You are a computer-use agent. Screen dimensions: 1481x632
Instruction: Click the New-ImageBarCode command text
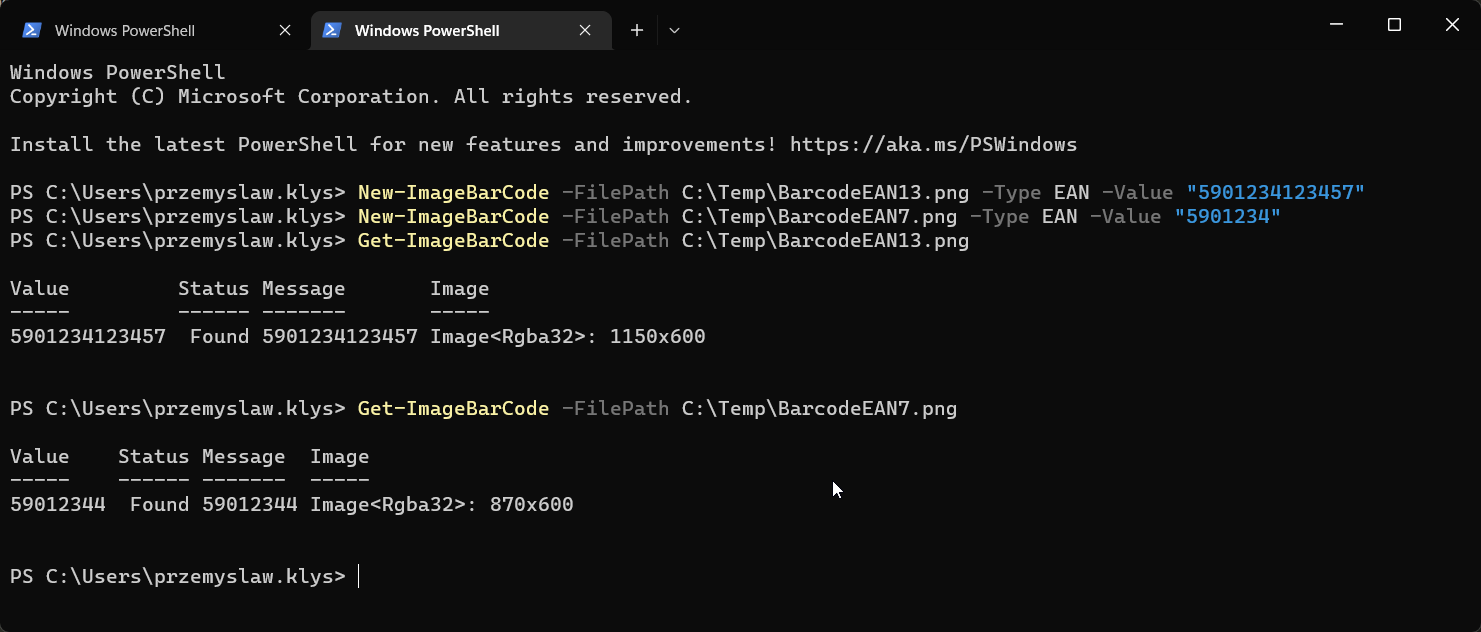(x=452, y=192)
